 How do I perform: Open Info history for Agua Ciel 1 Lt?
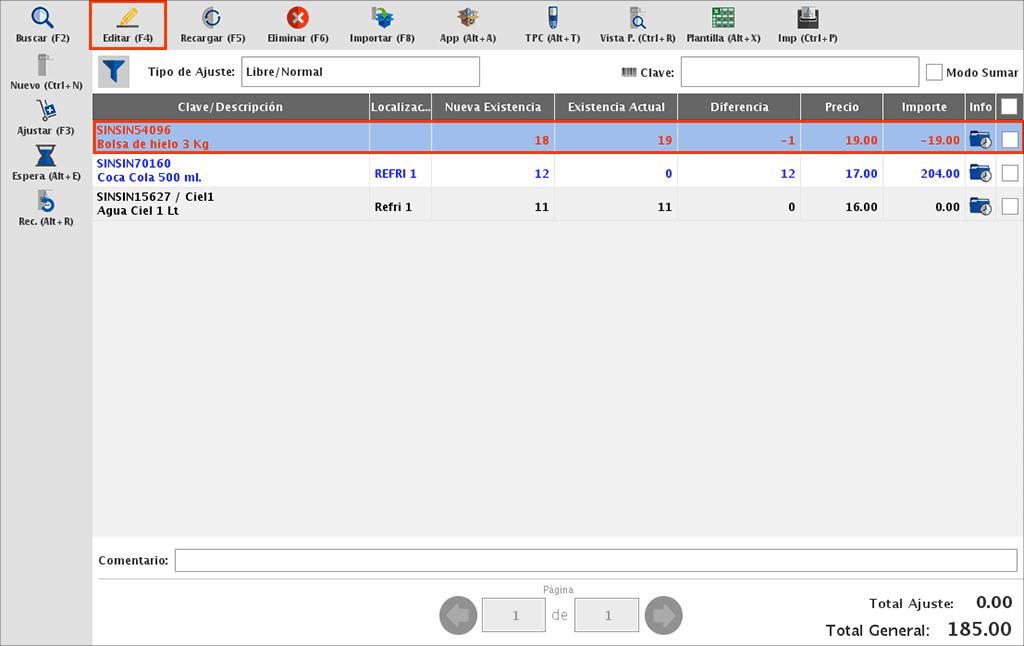tap(980, 207)
